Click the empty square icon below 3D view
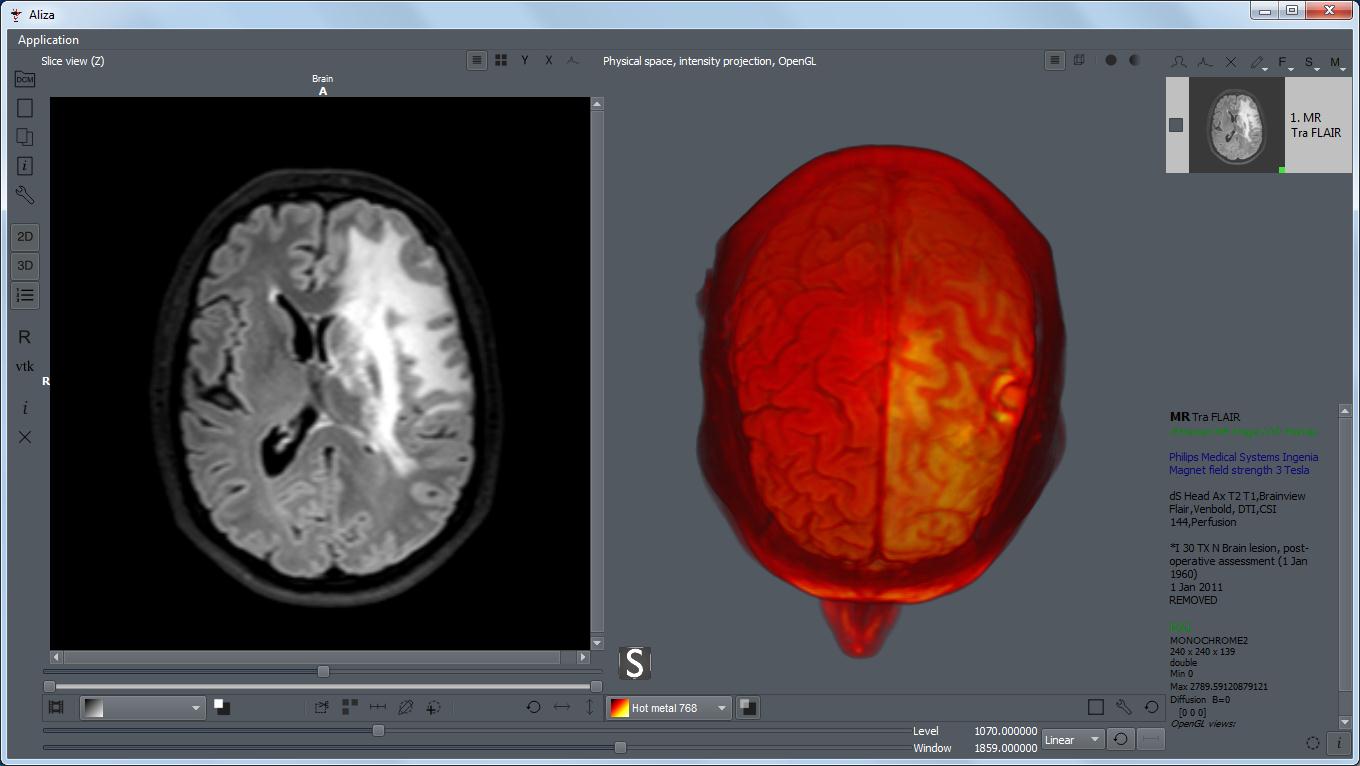The height and width of the screenshot is (766, 1360). coord(1096,707)
